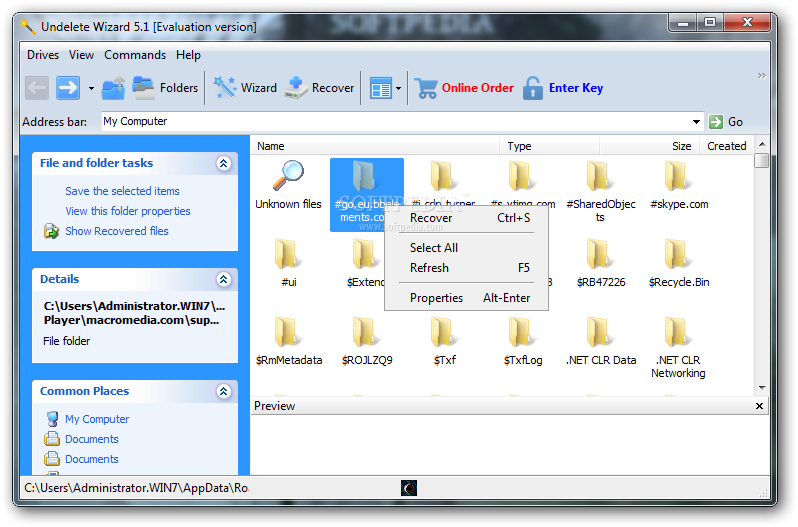798x527 pixels.
Task: Open the forward history dropdown arrow
Action: (x=91, y=89)
